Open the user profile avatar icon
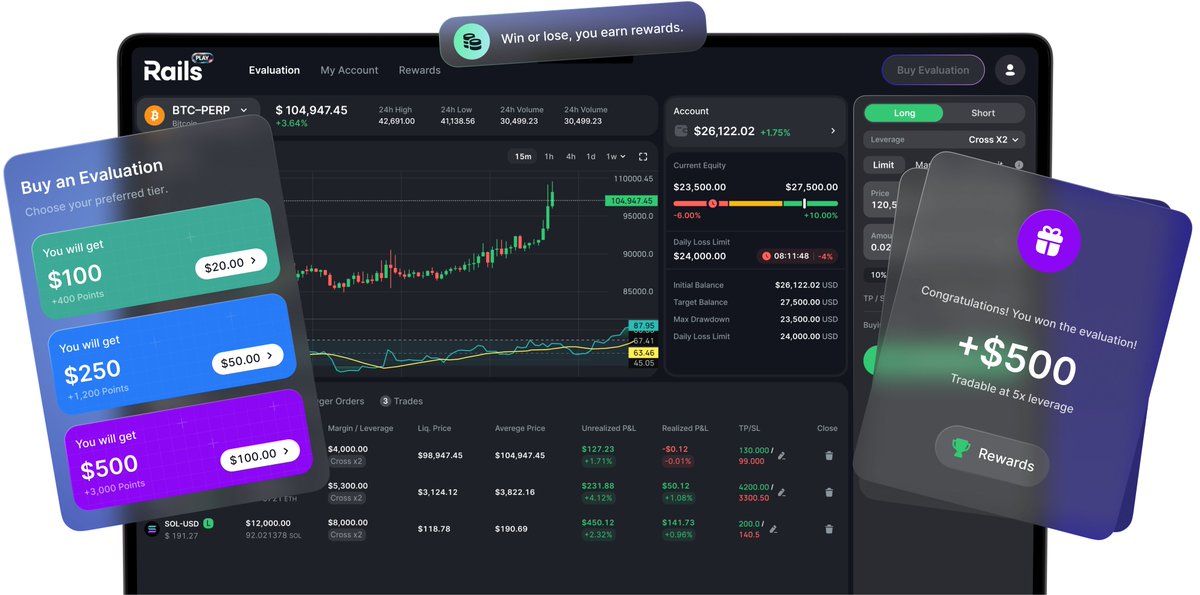 [1010, 70]
